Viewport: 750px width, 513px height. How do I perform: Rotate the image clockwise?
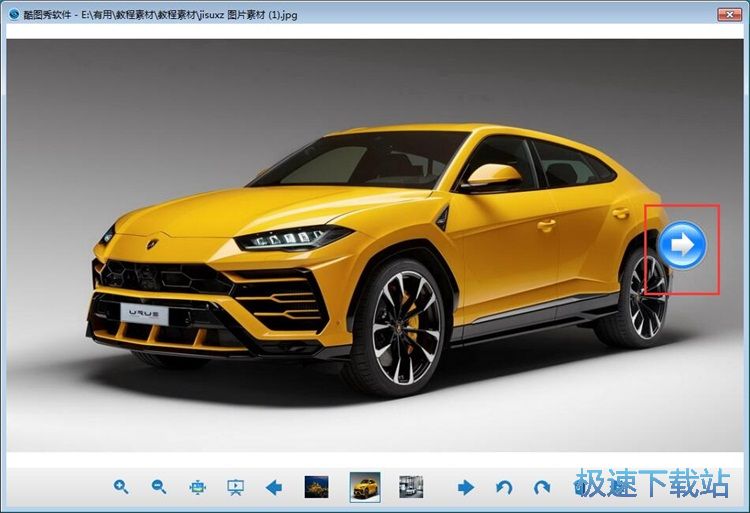coord(542,487)
